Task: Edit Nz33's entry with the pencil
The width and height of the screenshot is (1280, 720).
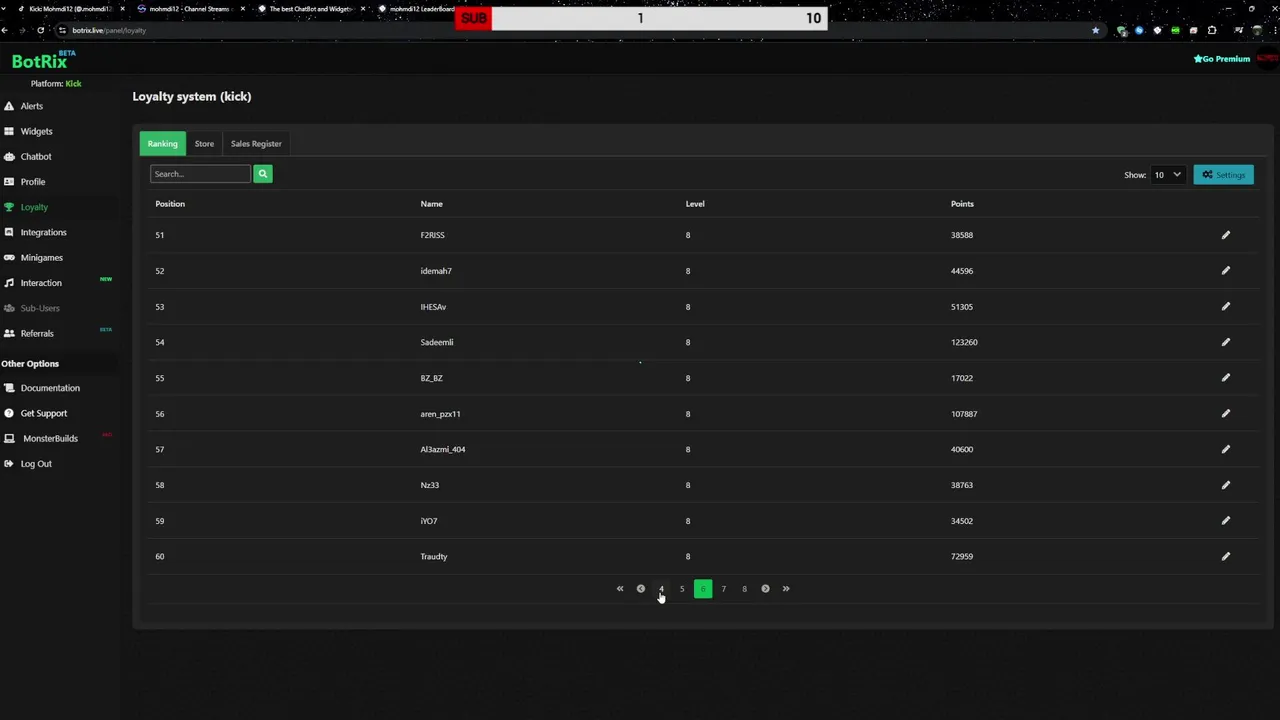Action: [x=1225, y=485]
